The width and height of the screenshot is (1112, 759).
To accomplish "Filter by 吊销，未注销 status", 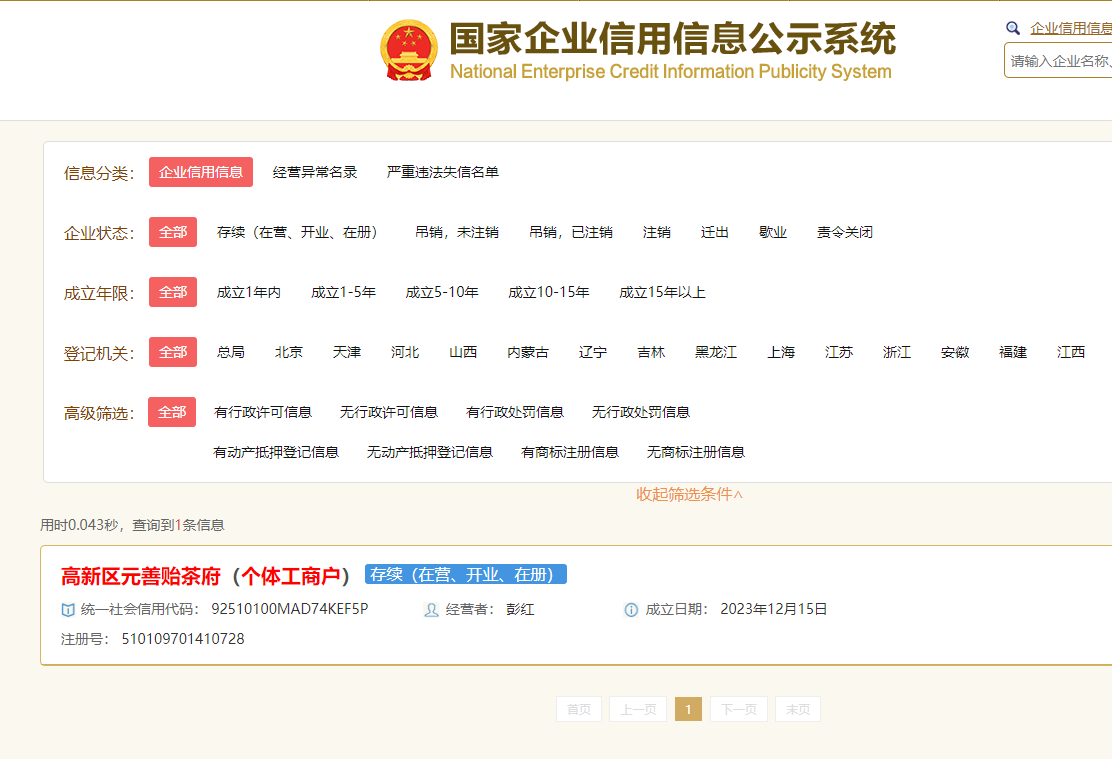I will click(x=457, y=232).
